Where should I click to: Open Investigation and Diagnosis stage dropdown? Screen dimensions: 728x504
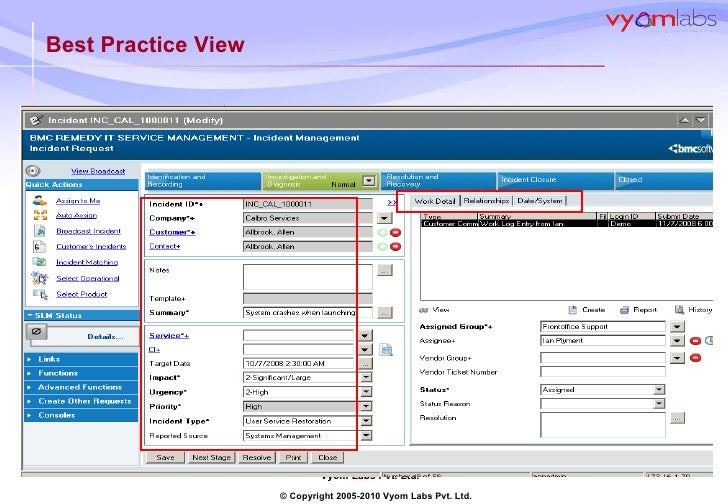point(369,181)
